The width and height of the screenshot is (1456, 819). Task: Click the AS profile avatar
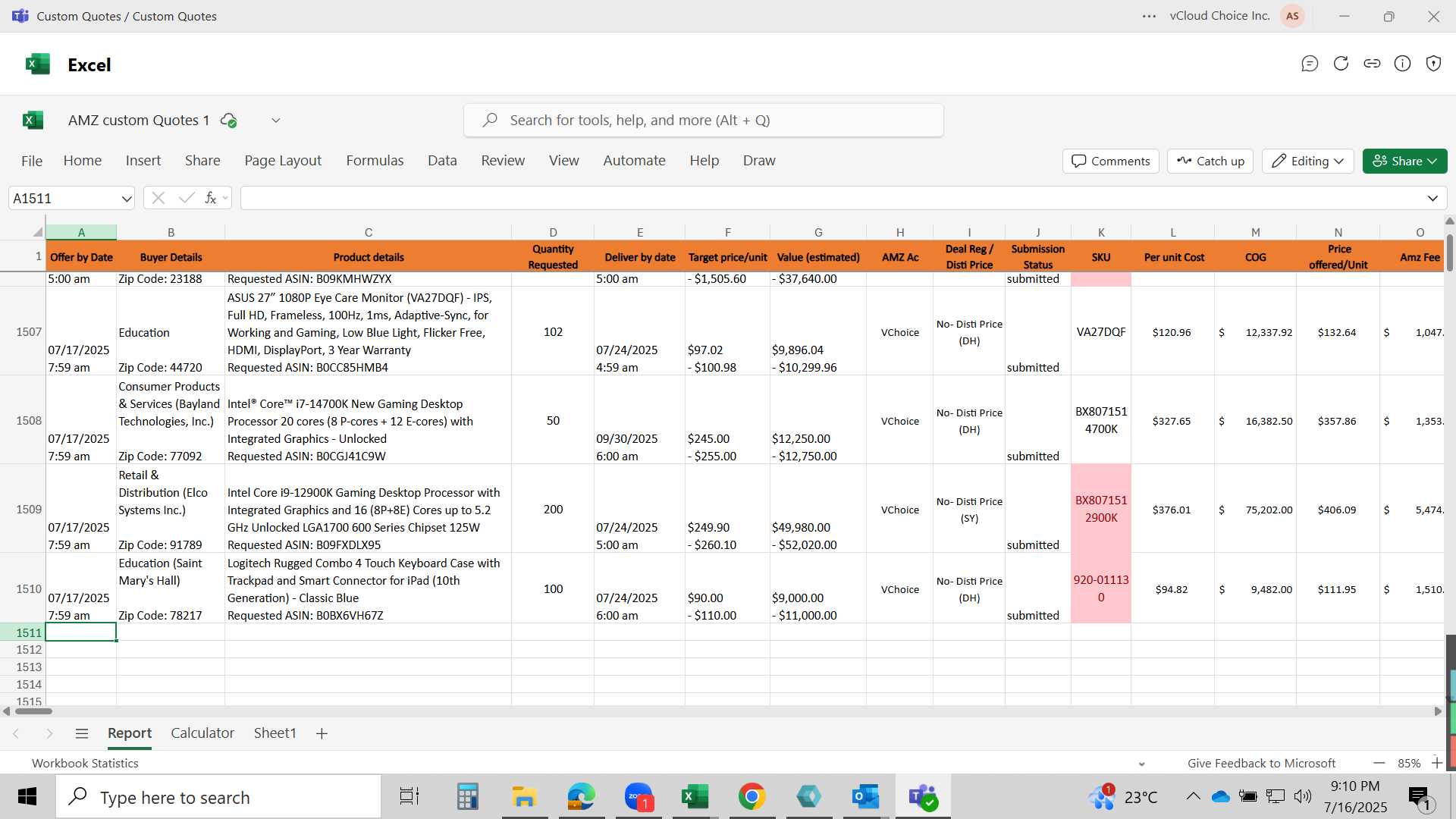1292,16
